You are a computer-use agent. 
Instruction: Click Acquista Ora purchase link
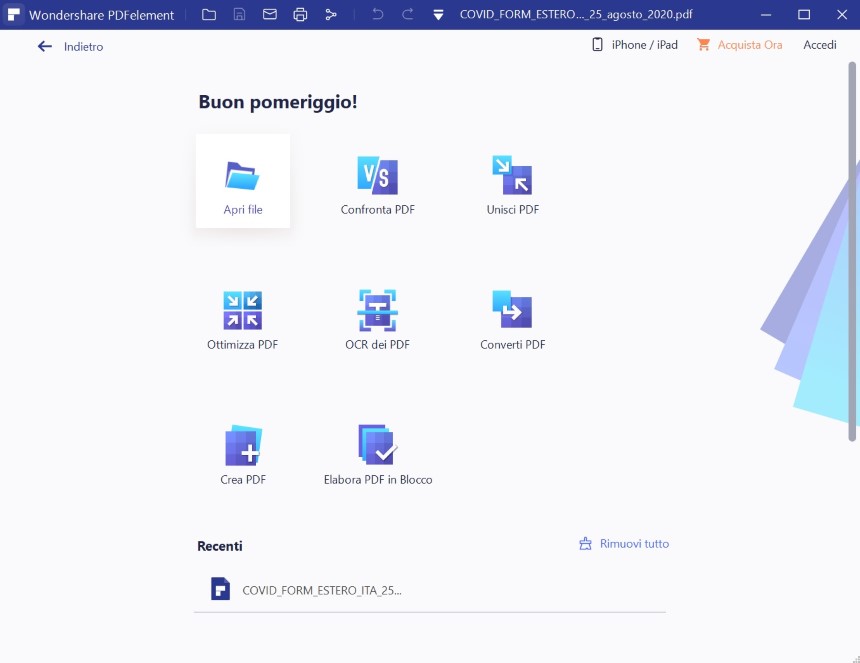pos(740,45)
